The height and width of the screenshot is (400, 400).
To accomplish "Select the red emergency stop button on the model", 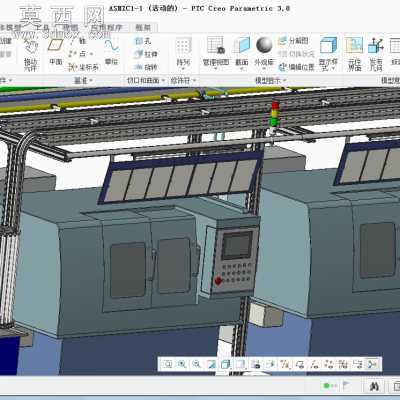I will [218, 280].
